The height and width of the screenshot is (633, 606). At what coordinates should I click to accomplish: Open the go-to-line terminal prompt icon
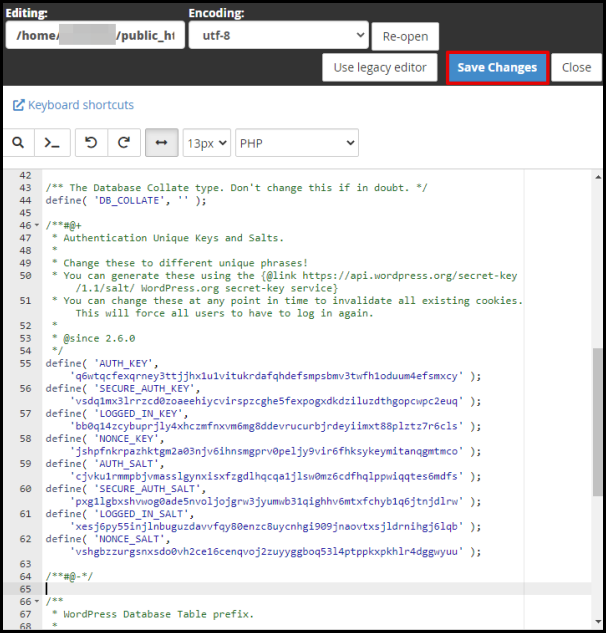coord(52,143)
